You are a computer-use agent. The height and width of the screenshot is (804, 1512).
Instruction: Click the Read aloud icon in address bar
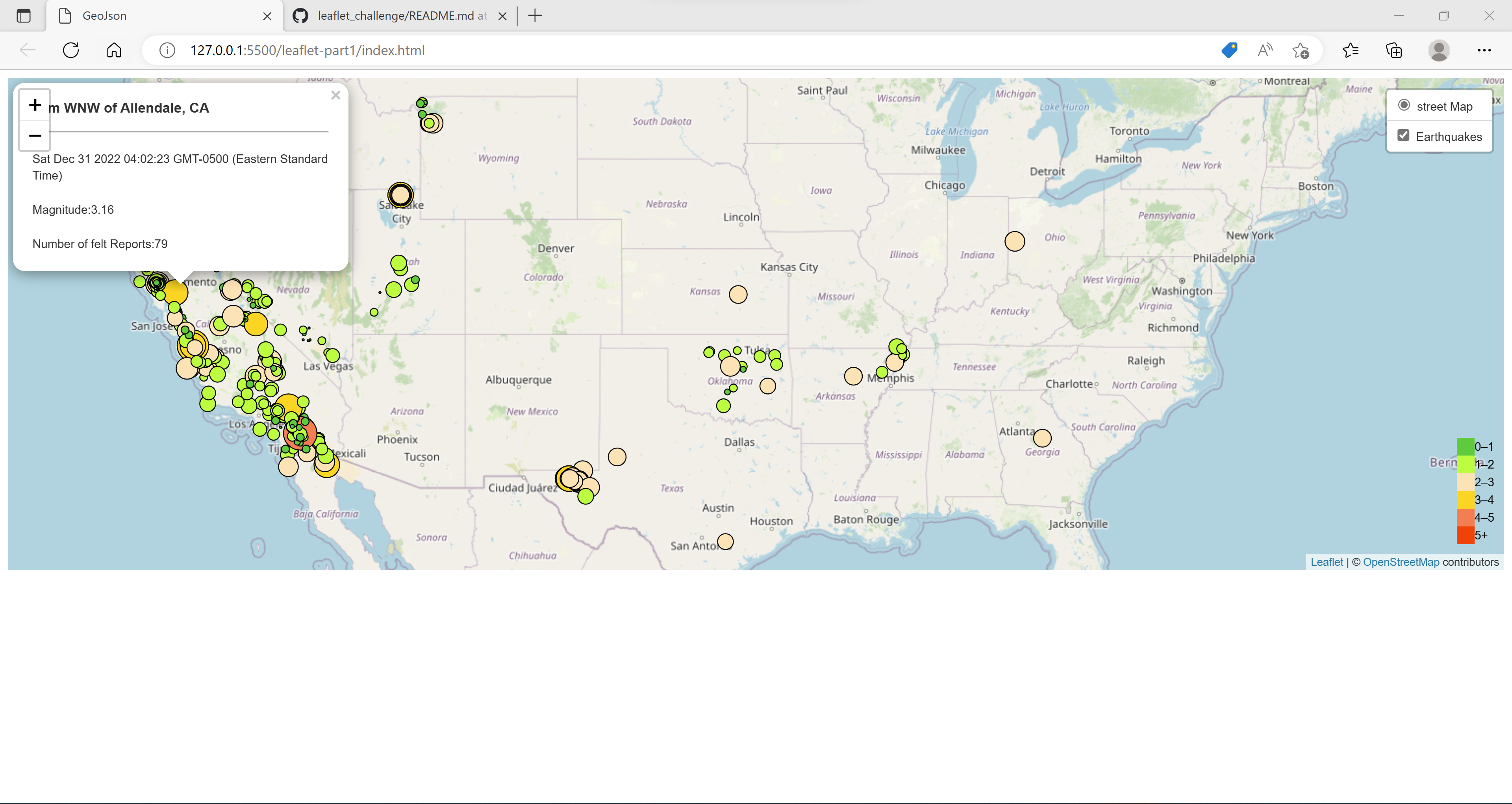(1265, 50)
